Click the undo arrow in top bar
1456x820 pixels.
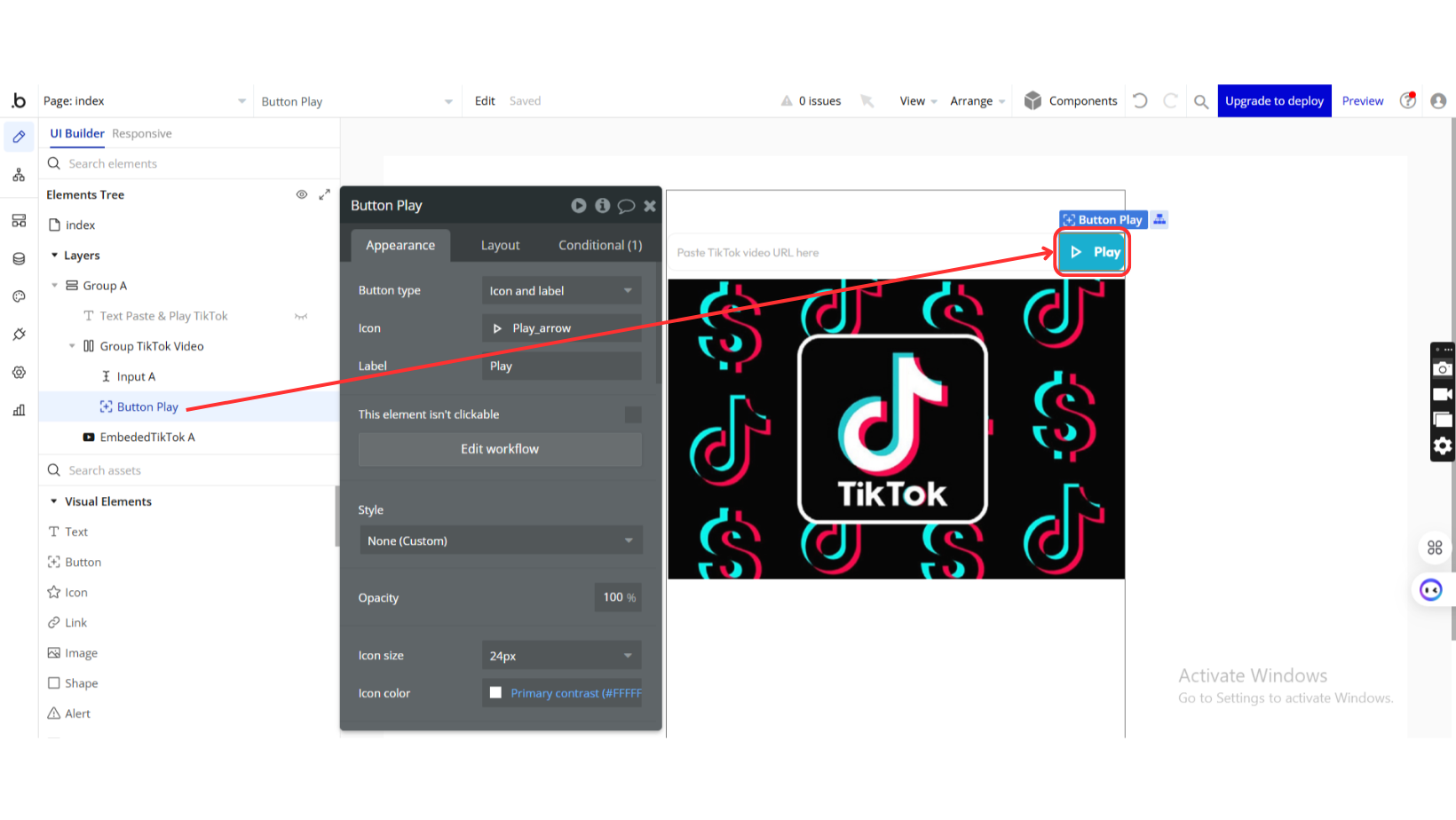(1140, 101)
